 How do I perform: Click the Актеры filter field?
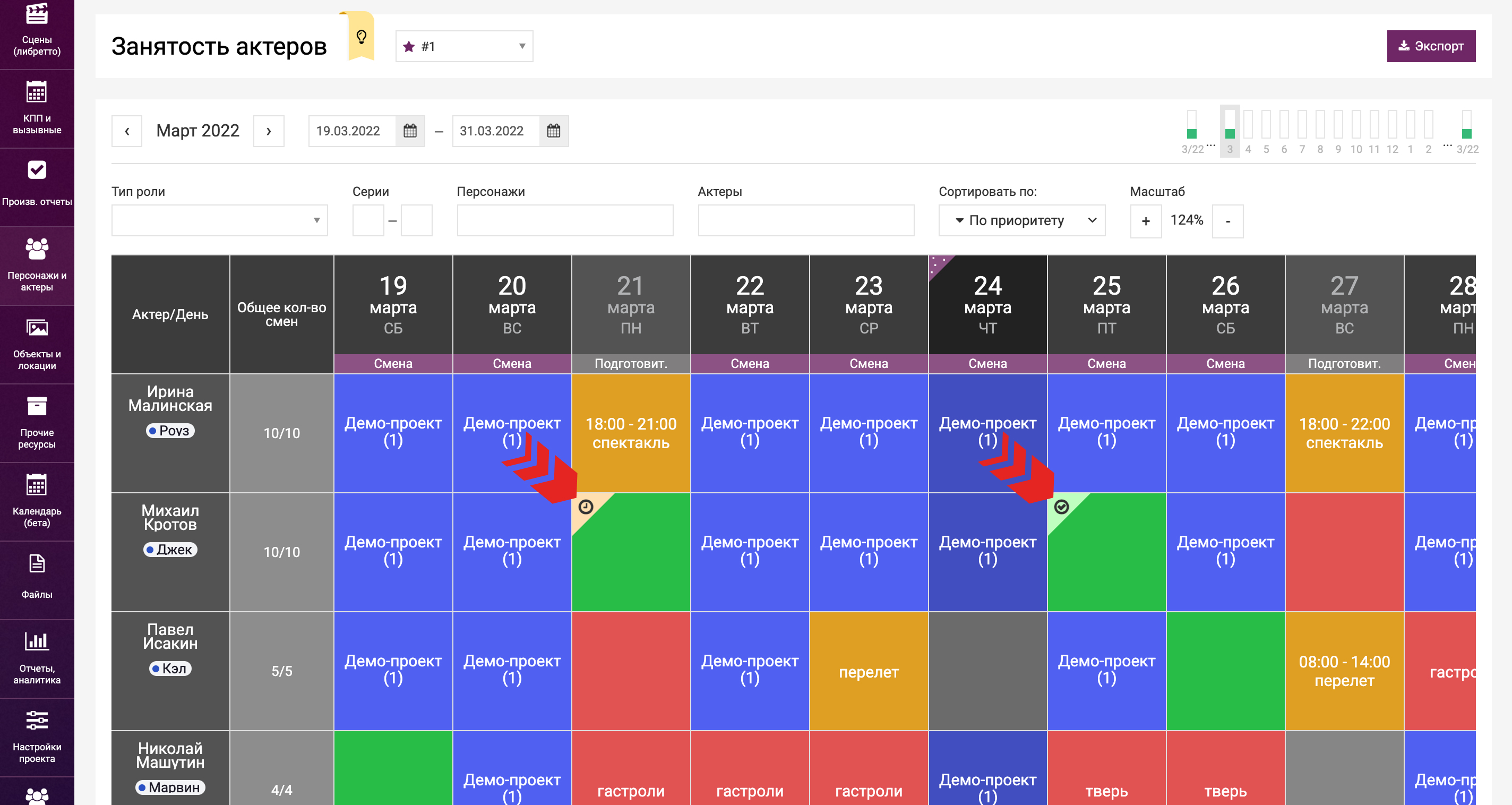(806, 220)
